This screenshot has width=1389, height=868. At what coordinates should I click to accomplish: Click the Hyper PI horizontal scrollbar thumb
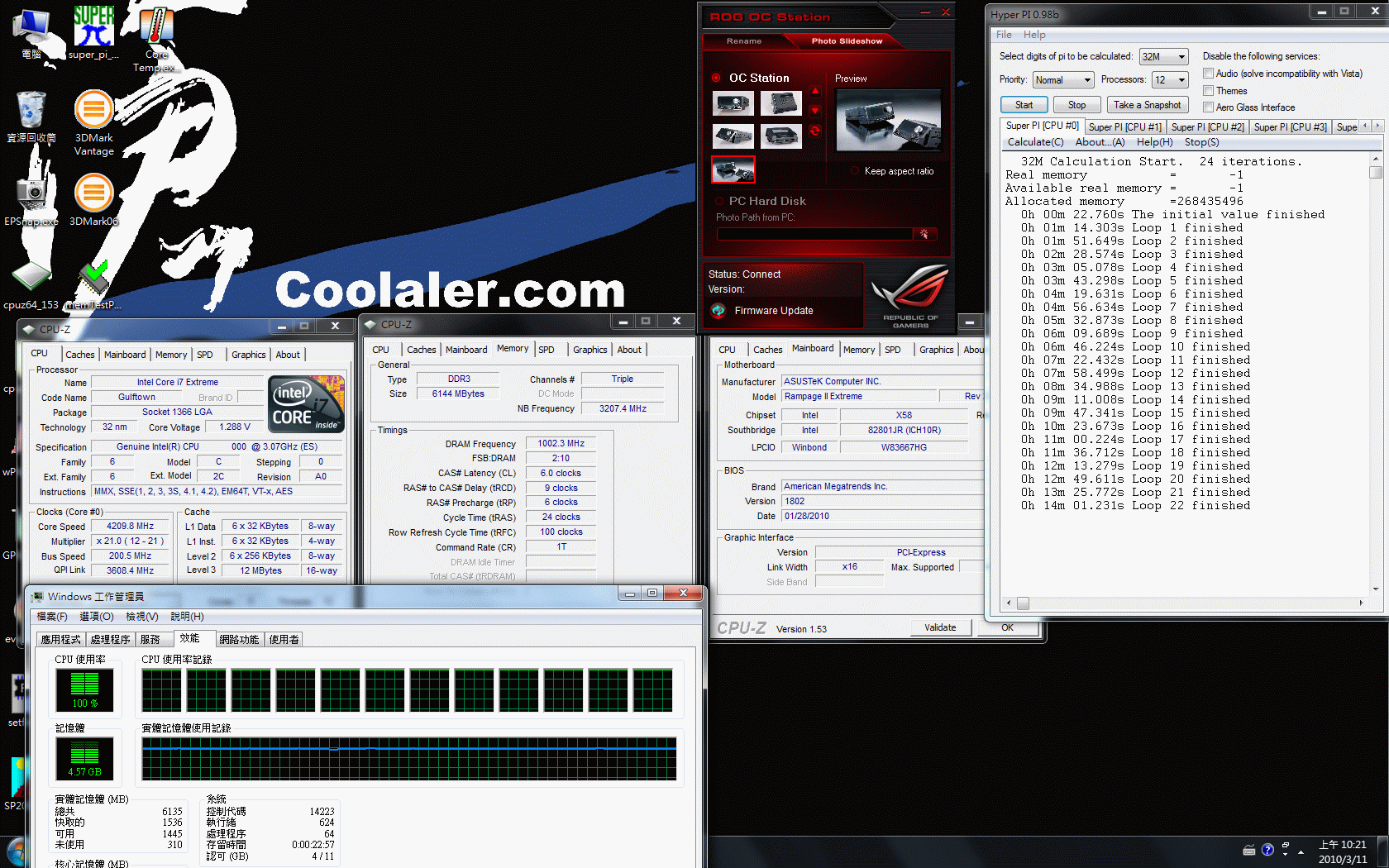tap(1023, 603)
